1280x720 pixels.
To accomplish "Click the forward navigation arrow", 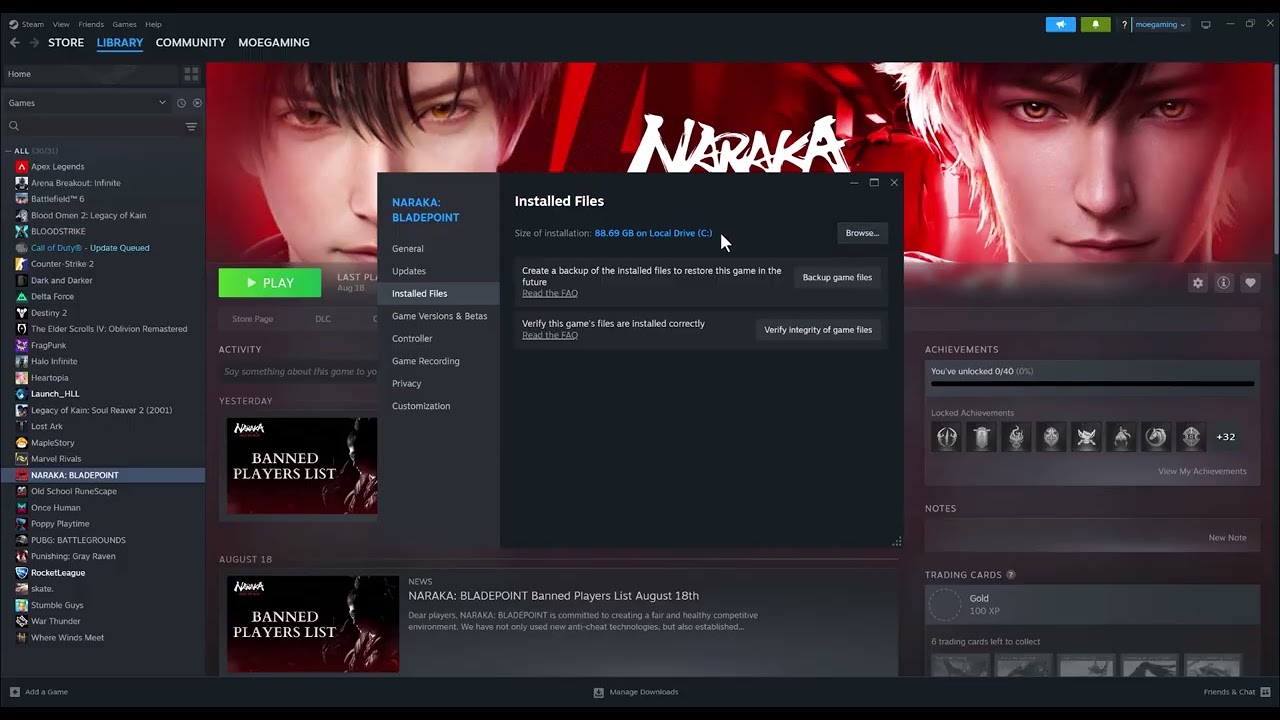I will 34,43.
